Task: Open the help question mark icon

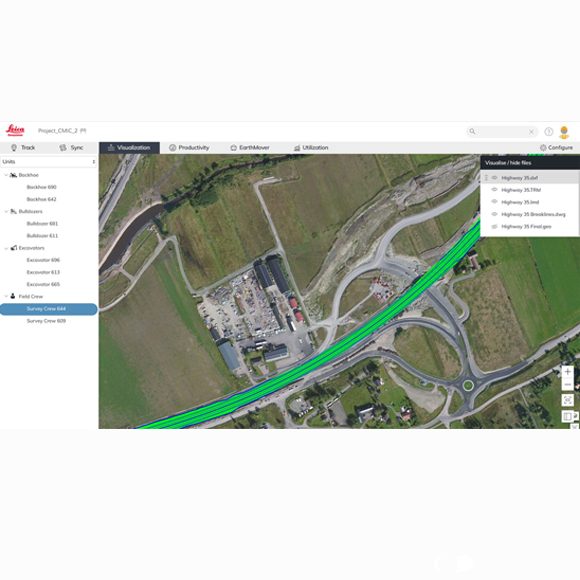Action: click(x=549, y=131)
